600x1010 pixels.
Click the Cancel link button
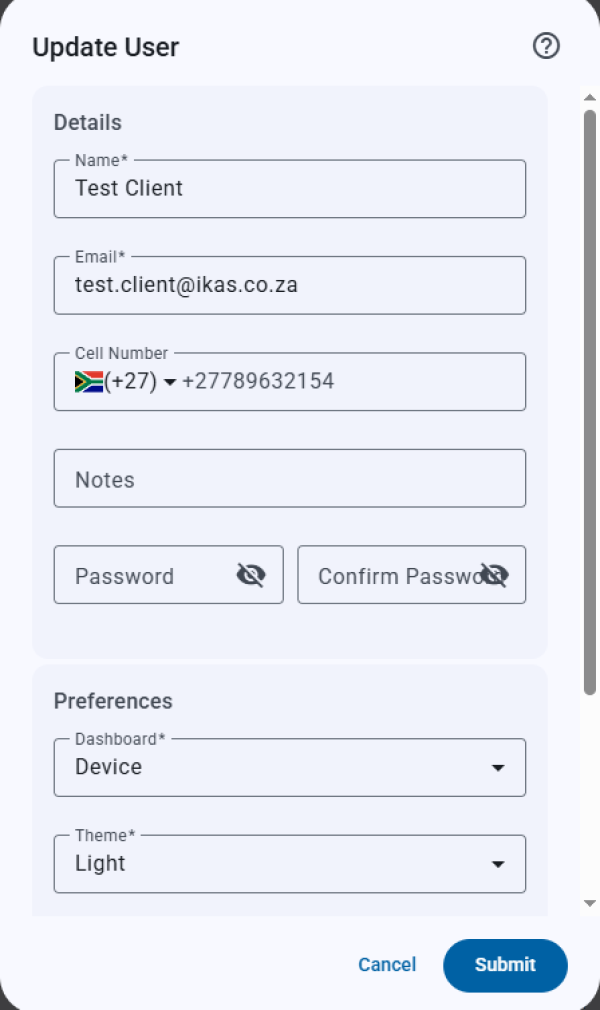pyautogui.click(x=387, y=965)
